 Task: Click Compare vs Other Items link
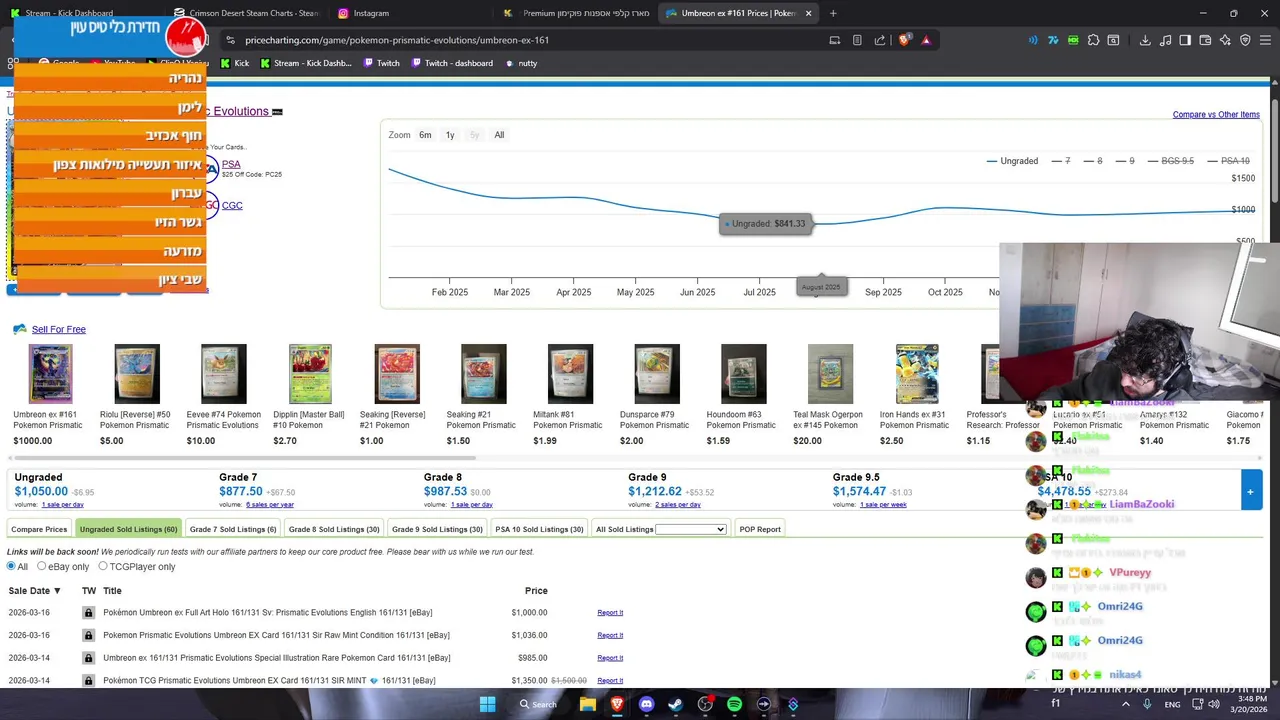[x=1216, y=114]
